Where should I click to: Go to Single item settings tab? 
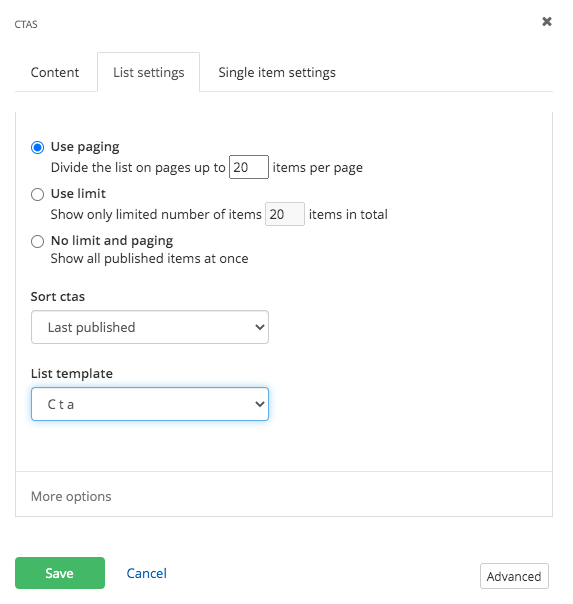point(277,72)
